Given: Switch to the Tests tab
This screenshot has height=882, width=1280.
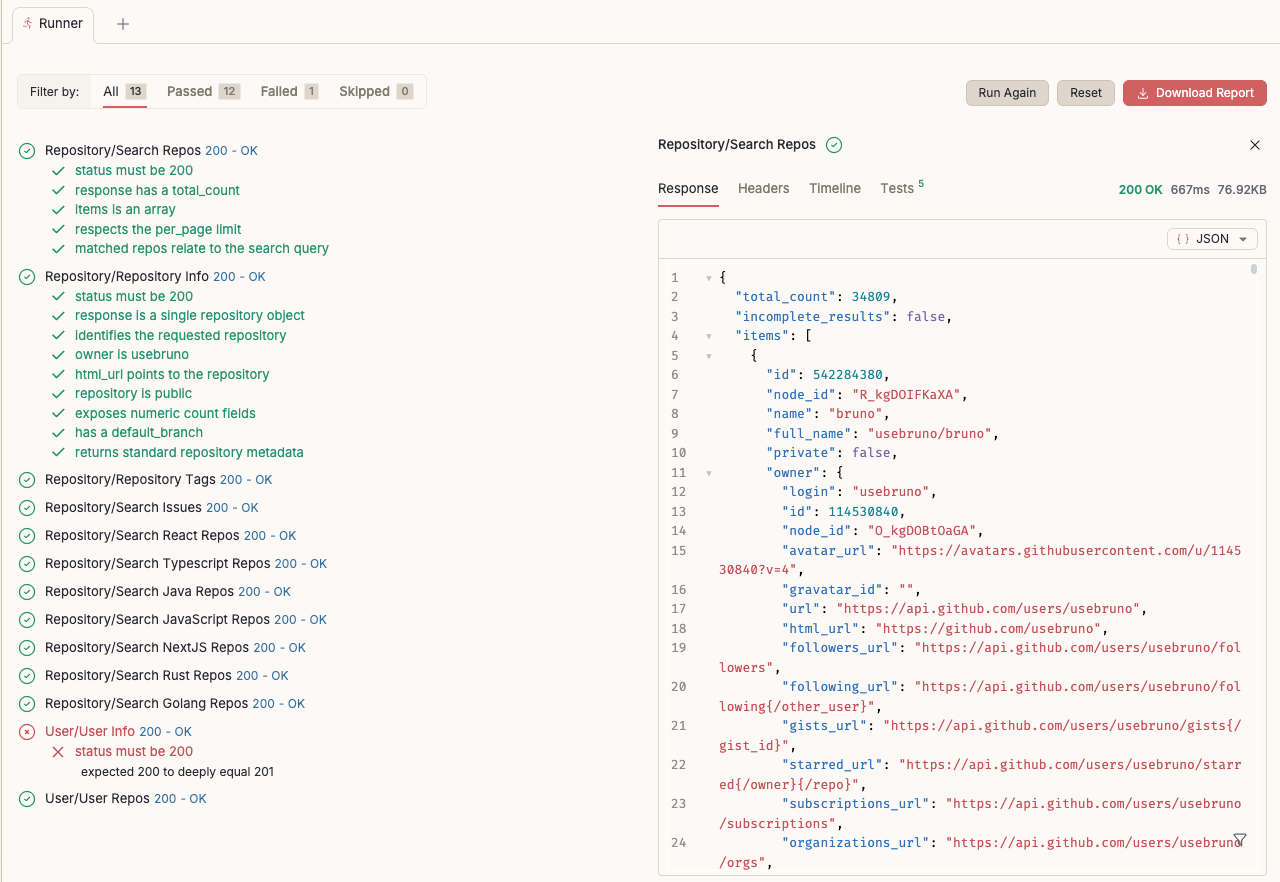Looking at the screenshot, I should 902,188.
